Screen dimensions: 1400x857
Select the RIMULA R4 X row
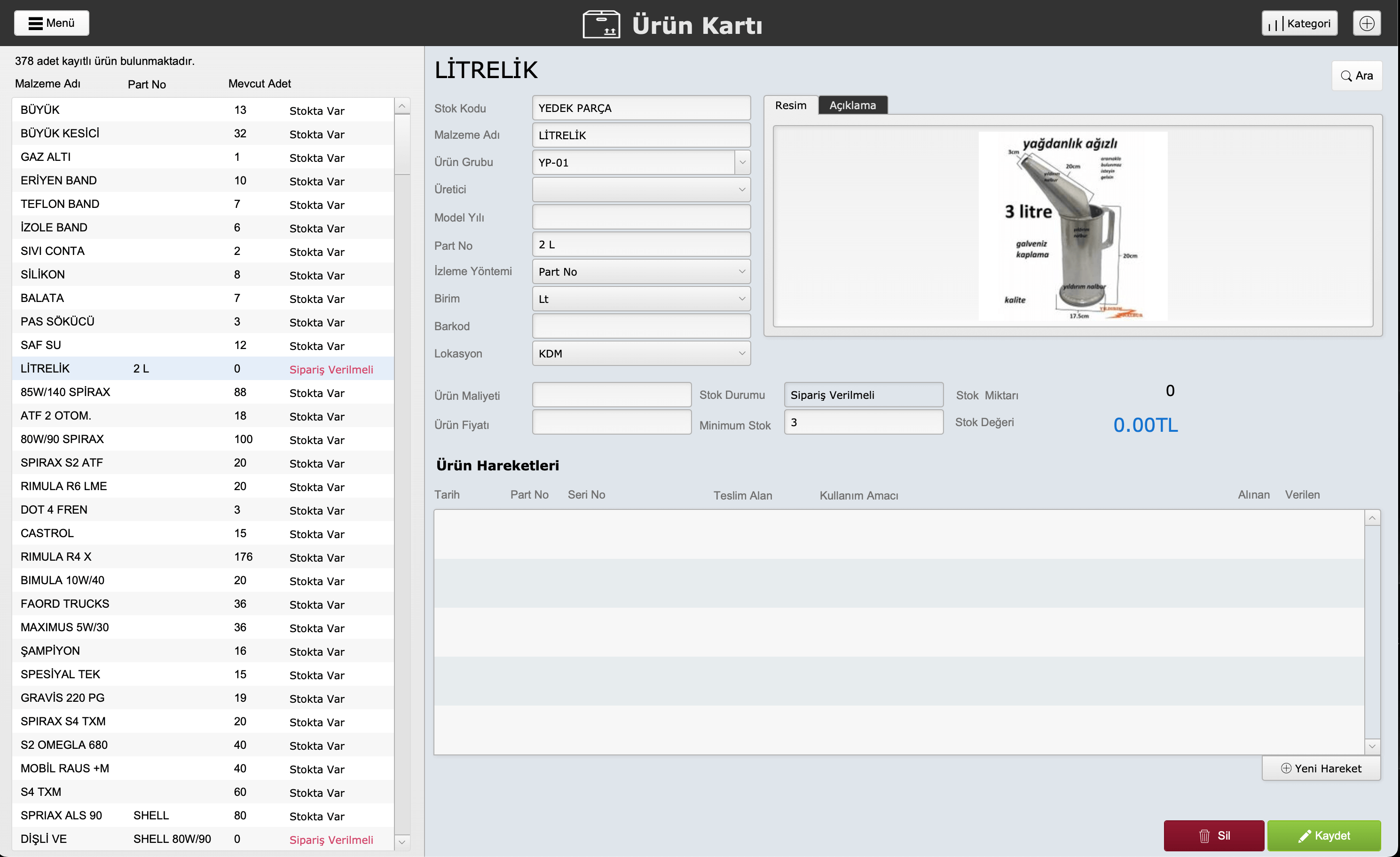click(203, 557)
